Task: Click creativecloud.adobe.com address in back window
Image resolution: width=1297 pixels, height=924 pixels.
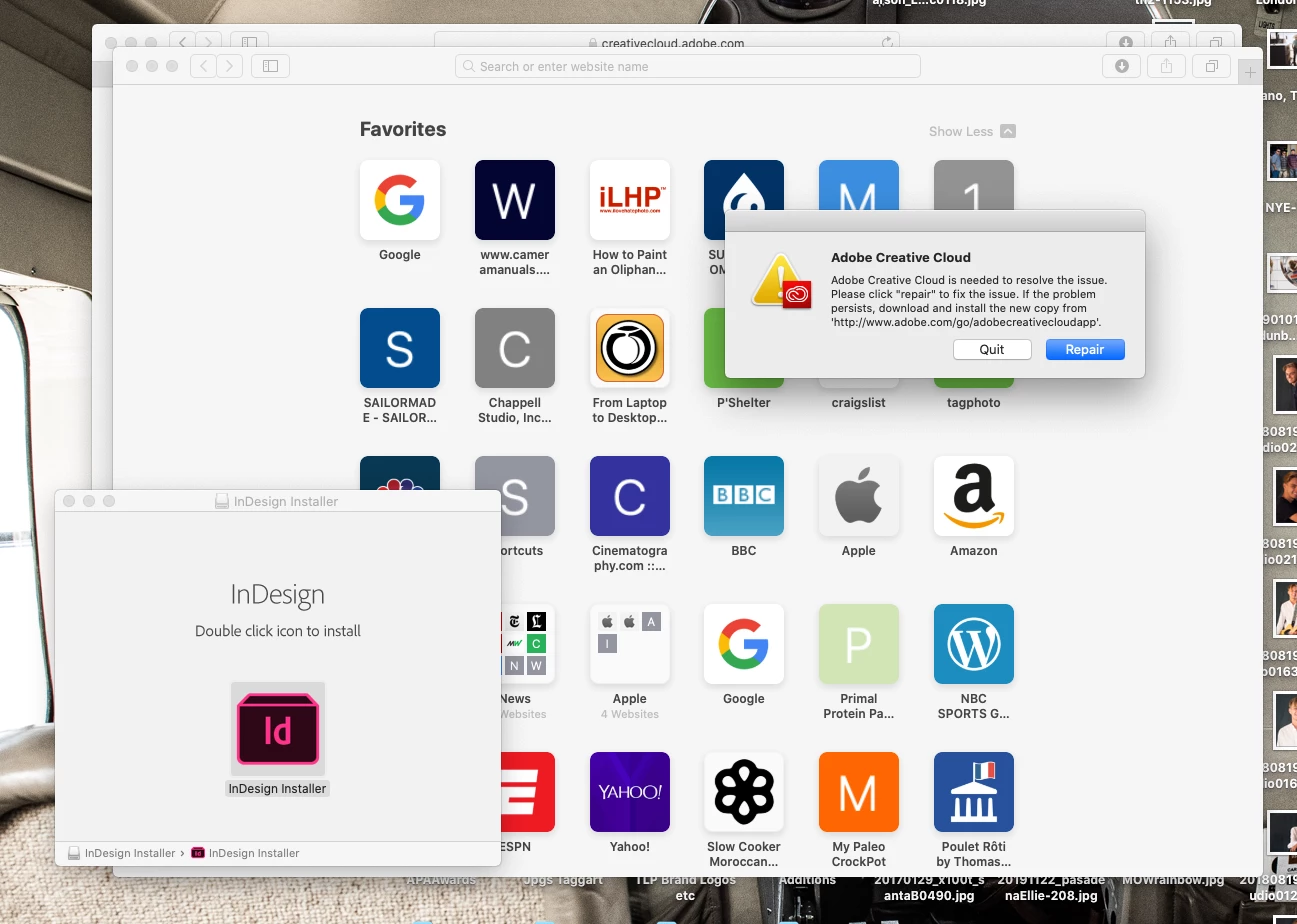Action: tap(672, 43)
